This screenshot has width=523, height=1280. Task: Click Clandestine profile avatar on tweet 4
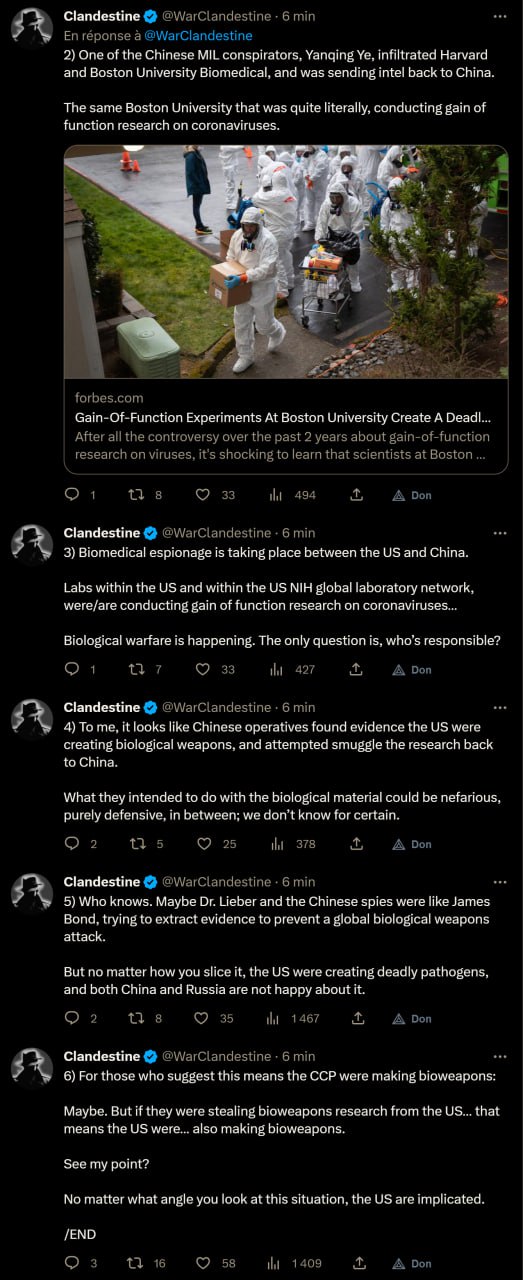click(x=32, y=719)
